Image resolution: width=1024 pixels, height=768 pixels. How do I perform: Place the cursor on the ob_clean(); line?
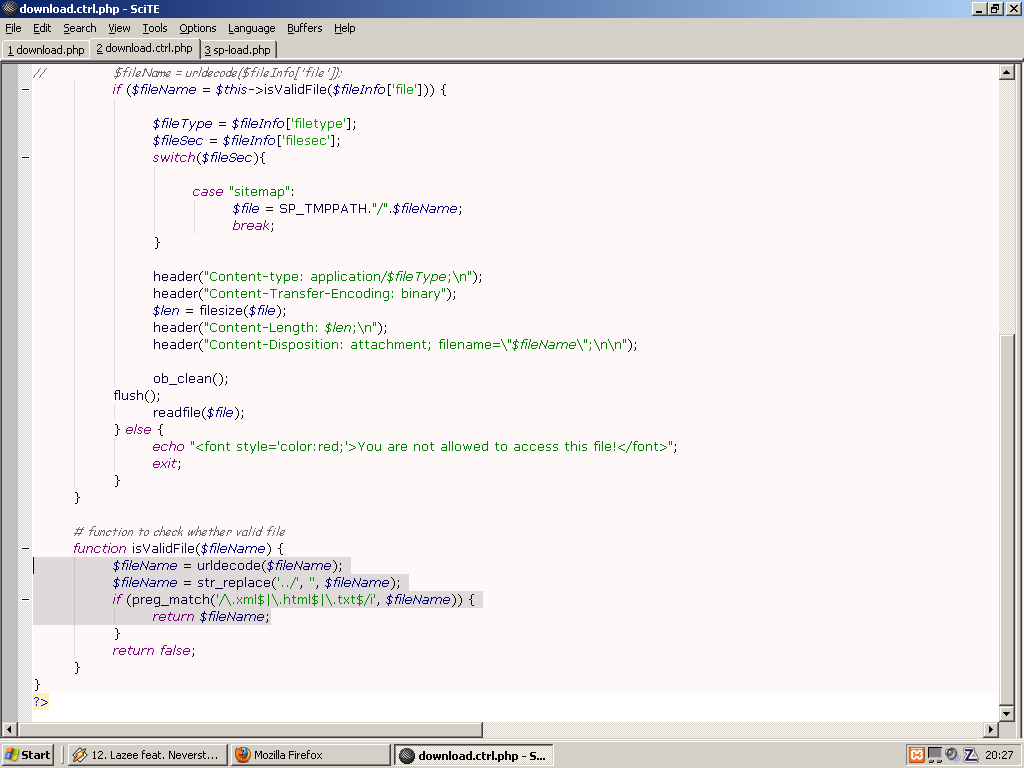click(x=191, y=379)
